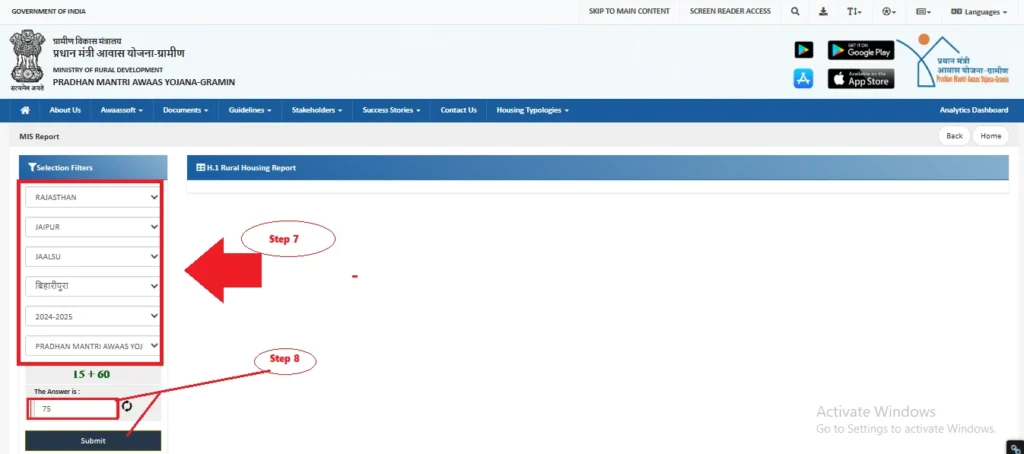Expand the Guidelines menu
The image size is (1024, 454).
click(250, 110)
